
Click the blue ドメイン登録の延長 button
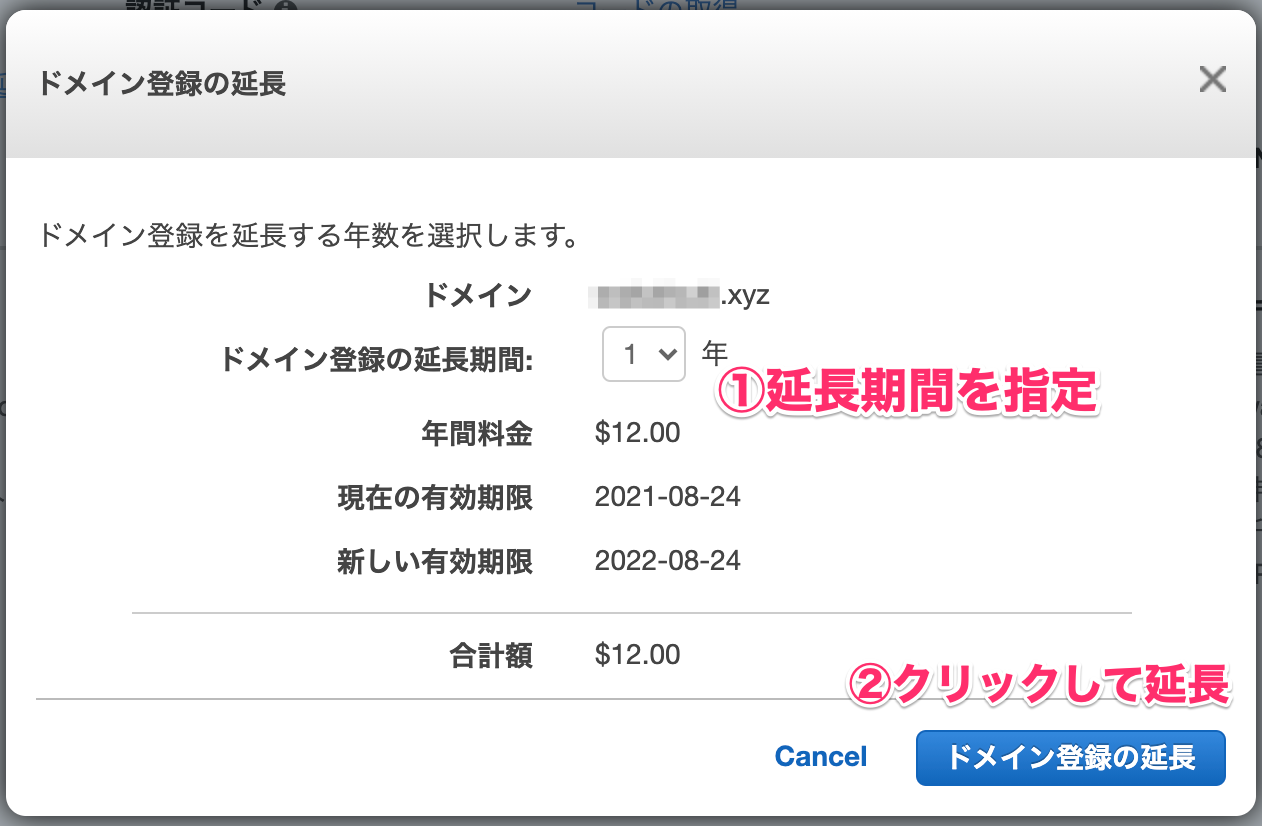pos(1071,757)
